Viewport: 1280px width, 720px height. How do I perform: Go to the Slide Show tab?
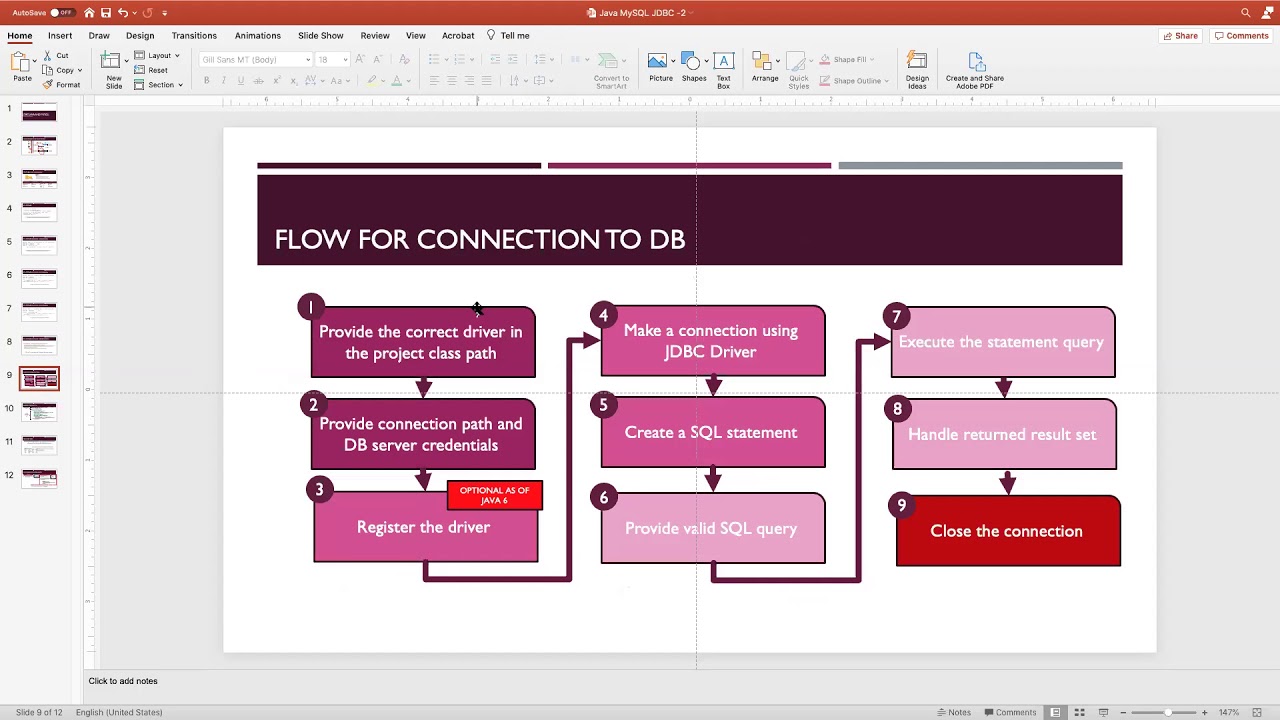[x=321, y=35]
